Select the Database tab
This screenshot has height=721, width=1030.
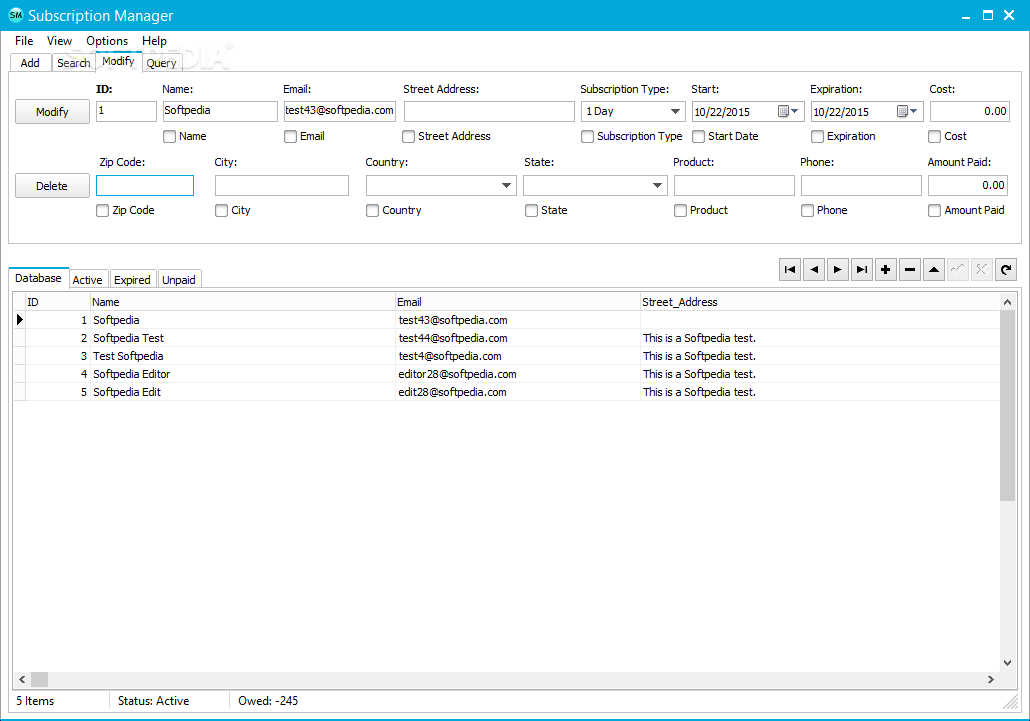(x=39, y=278)
